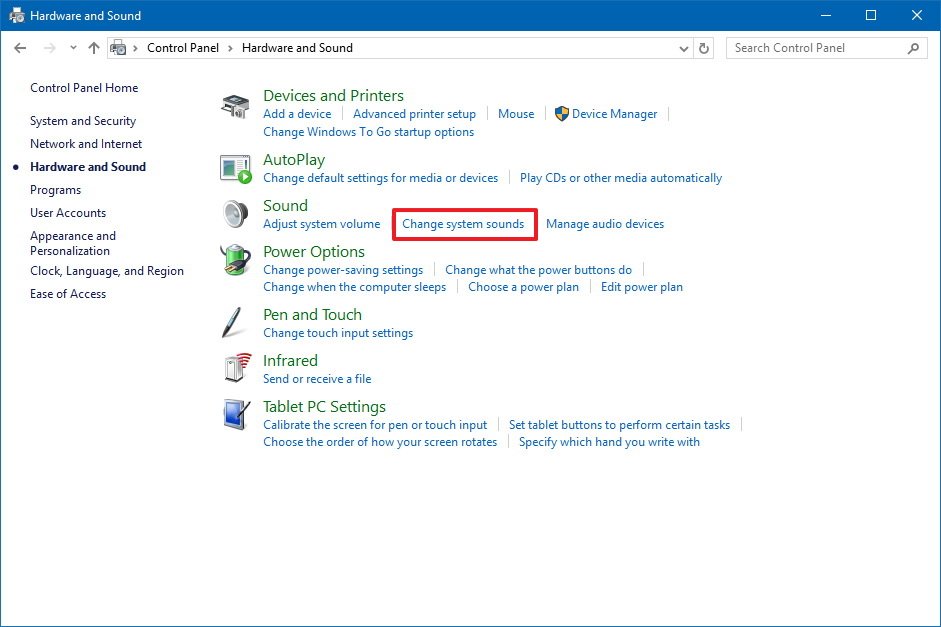Select Clock, Language, and Region
Screen dimensions: 941x627
pyautogui.click(x=107, y=271)
